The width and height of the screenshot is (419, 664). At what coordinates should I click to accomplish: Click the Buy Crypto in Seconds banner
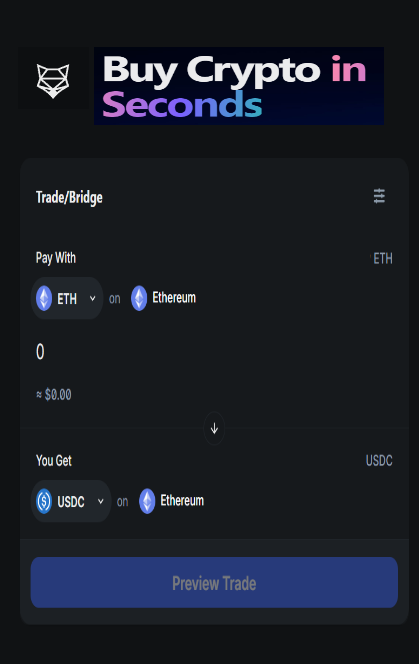[x=239, y=86]
